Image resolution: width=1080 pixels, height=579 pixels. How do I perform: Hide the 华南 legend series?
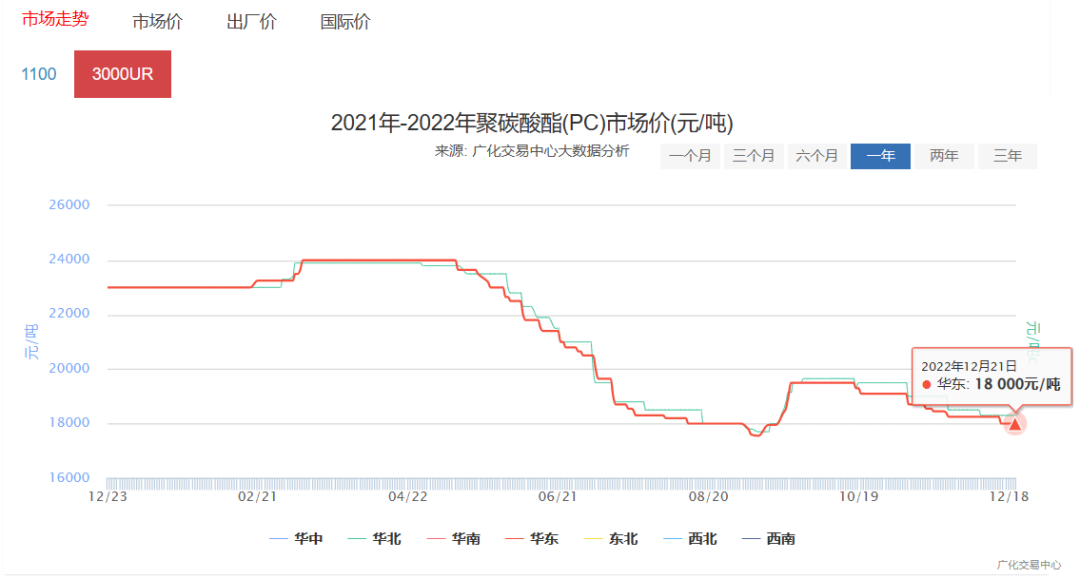point(454,539)
